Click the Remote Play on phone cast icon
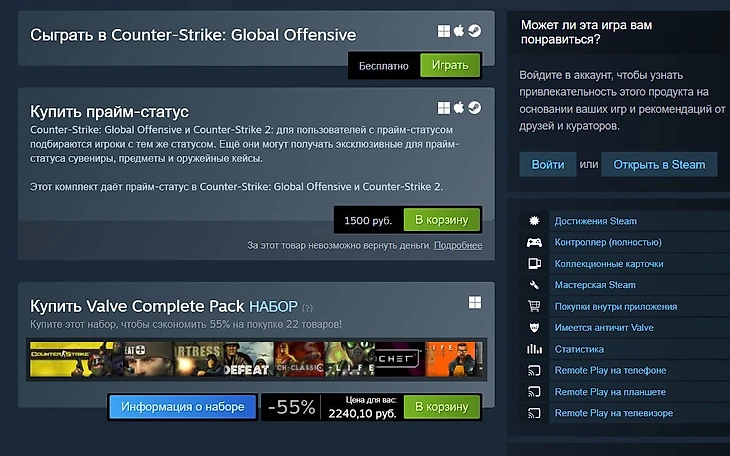 [x=534, y=370]
